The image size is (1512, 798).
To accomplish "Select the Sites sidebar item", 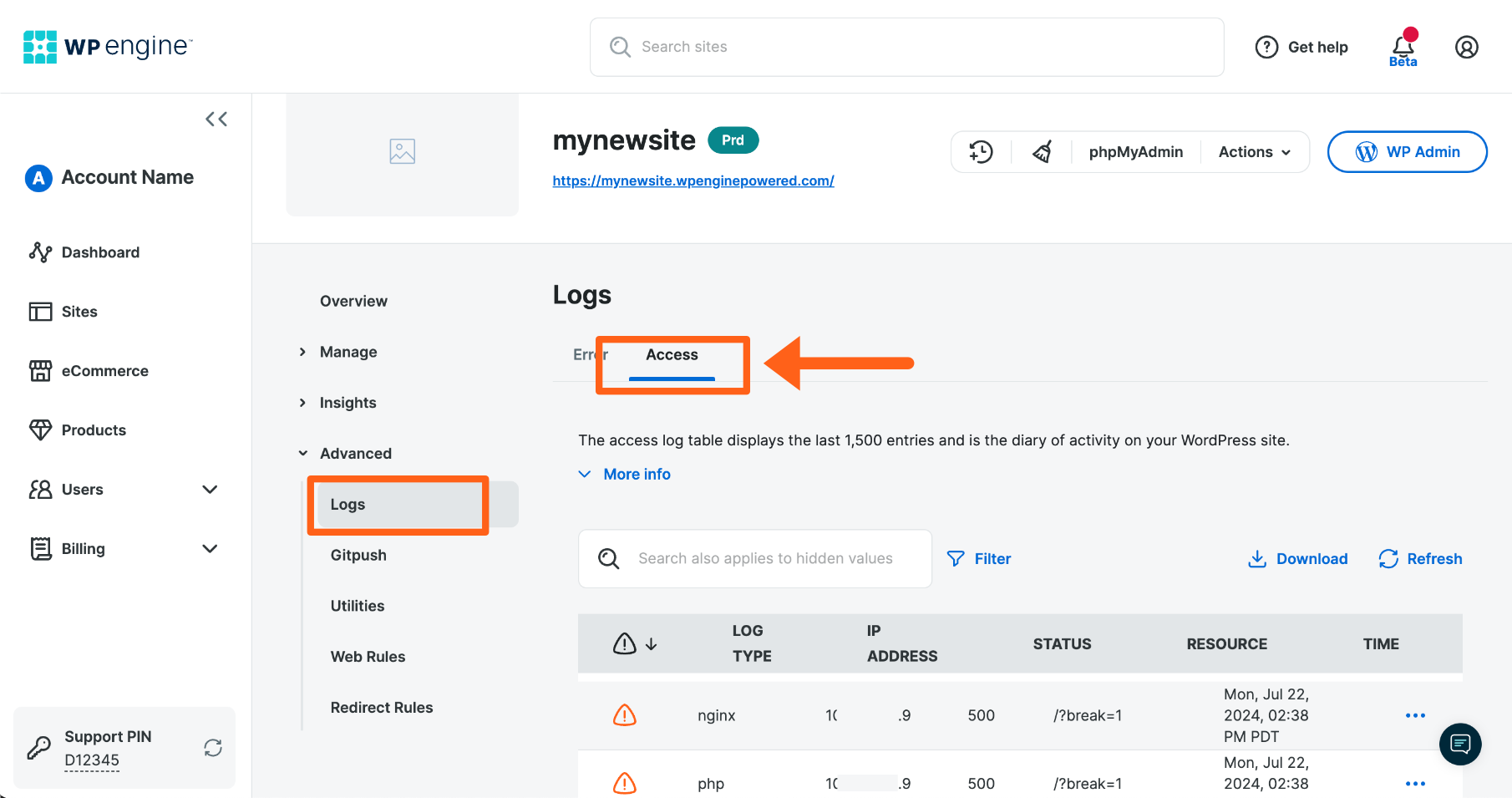I will point(78,311).
